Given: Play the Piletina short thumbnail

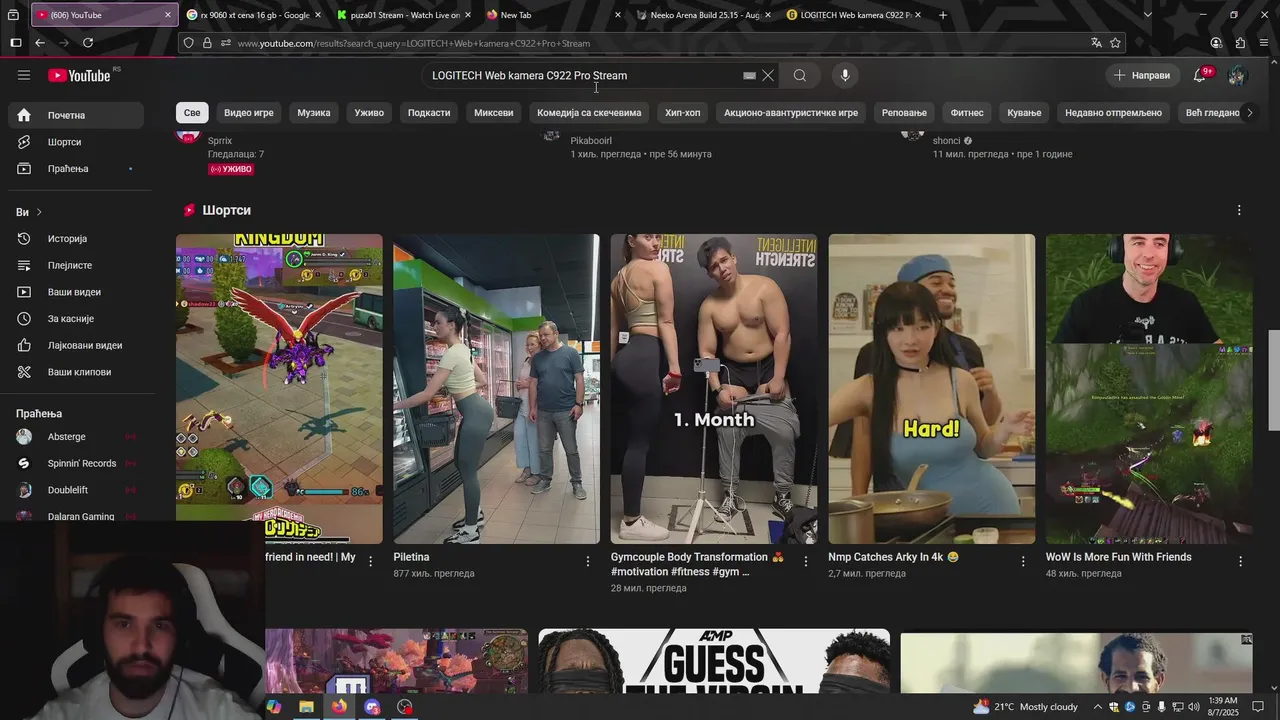Looking at the screenshot, I should 496,389.
